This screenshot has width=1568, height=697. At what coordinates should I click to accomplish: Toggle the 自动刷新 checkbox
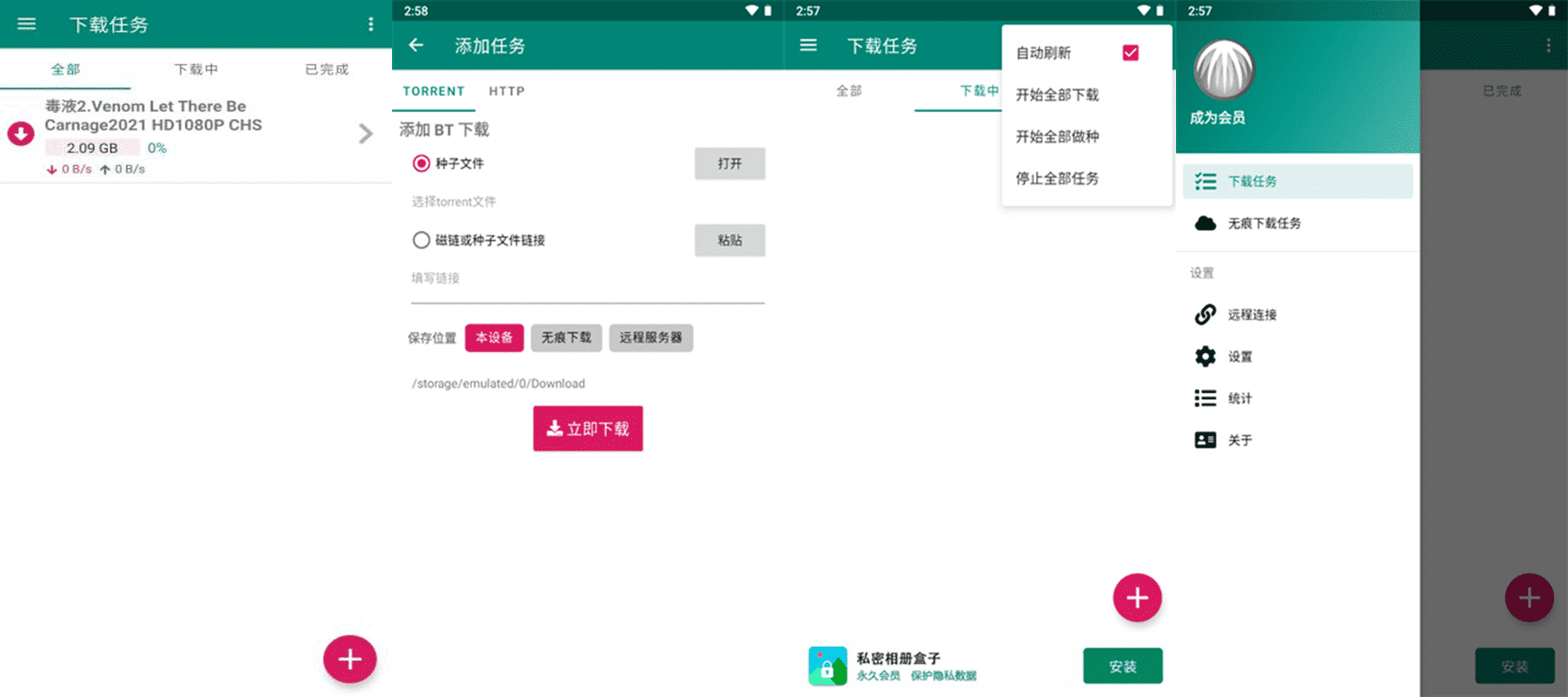pos(1130,53)
